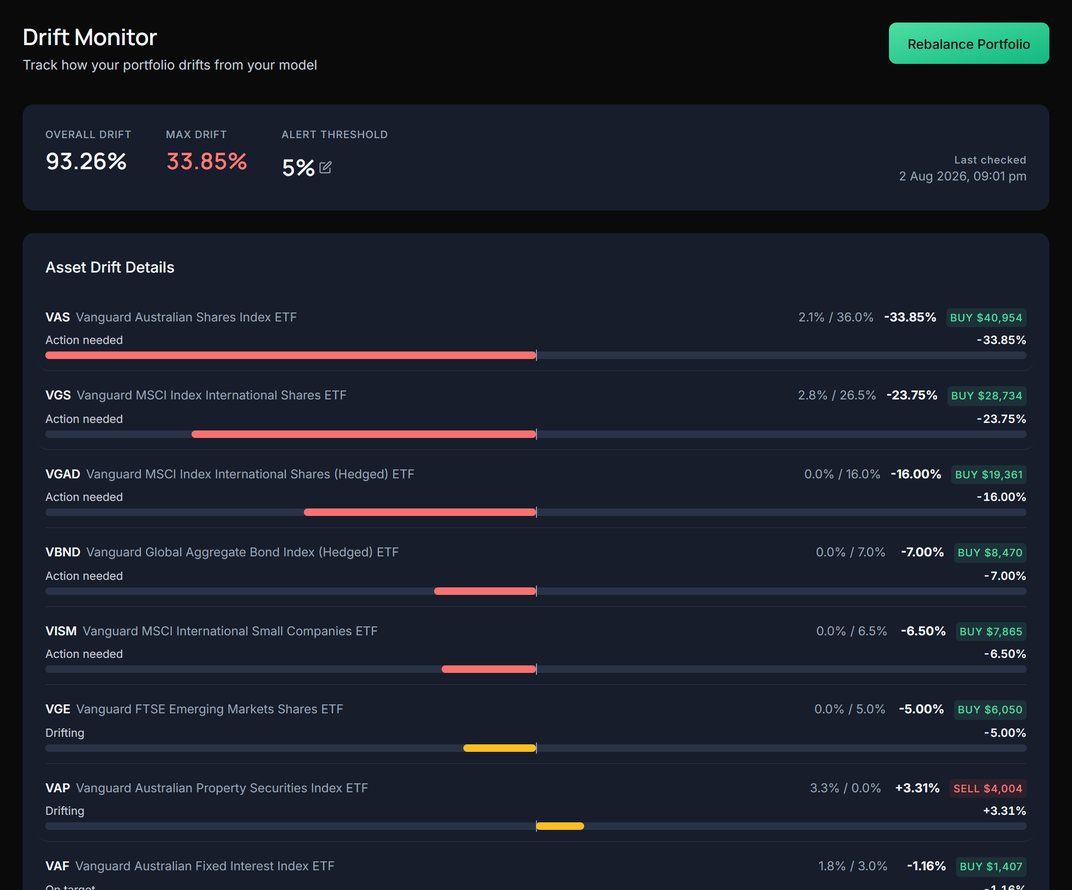
Task: Click the last checked timestamp 2 Aug 2026
Action: tap(963, 176)
